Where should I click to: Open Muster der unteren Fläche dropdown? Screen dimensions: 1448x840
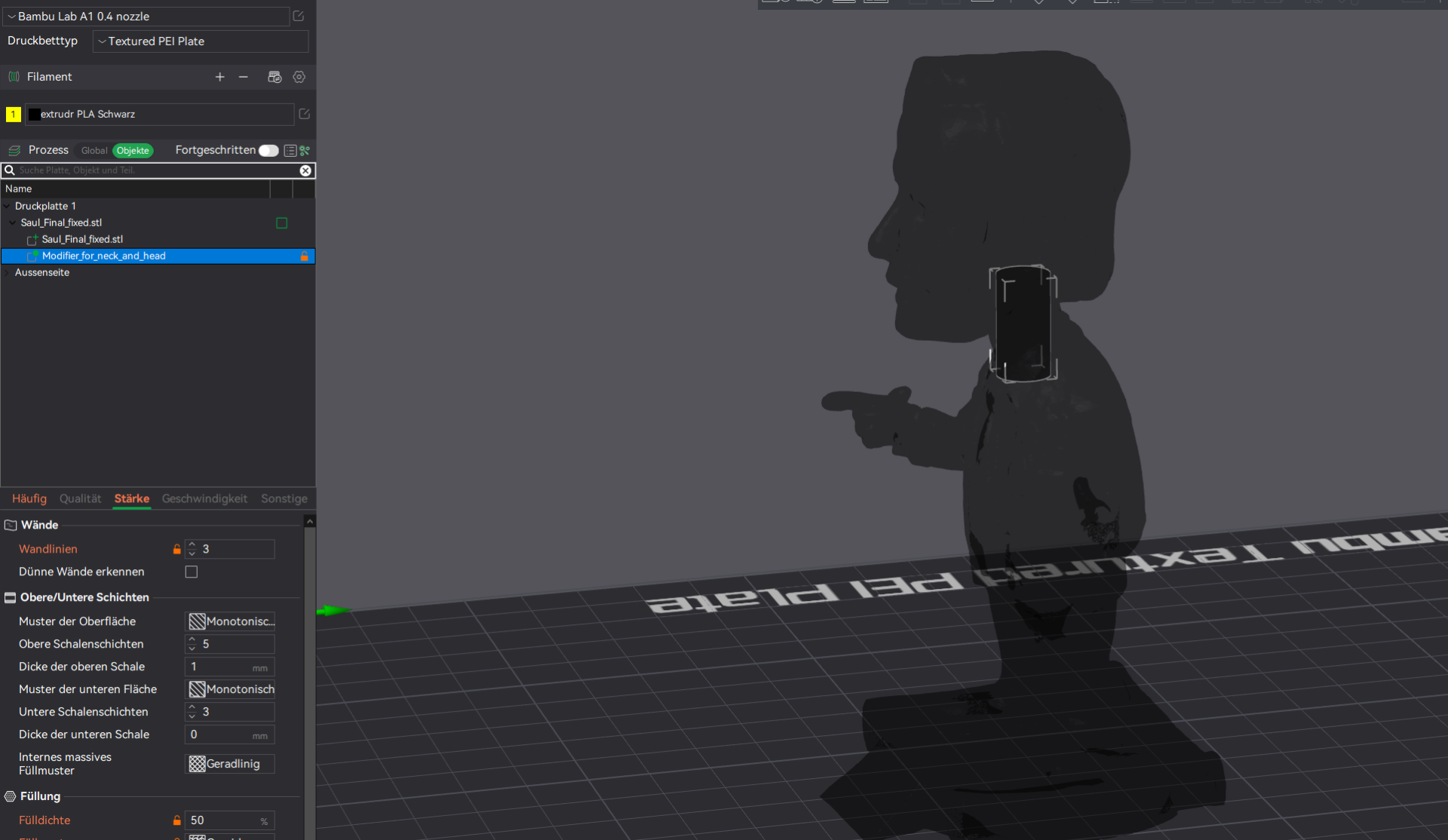point(230,689)
